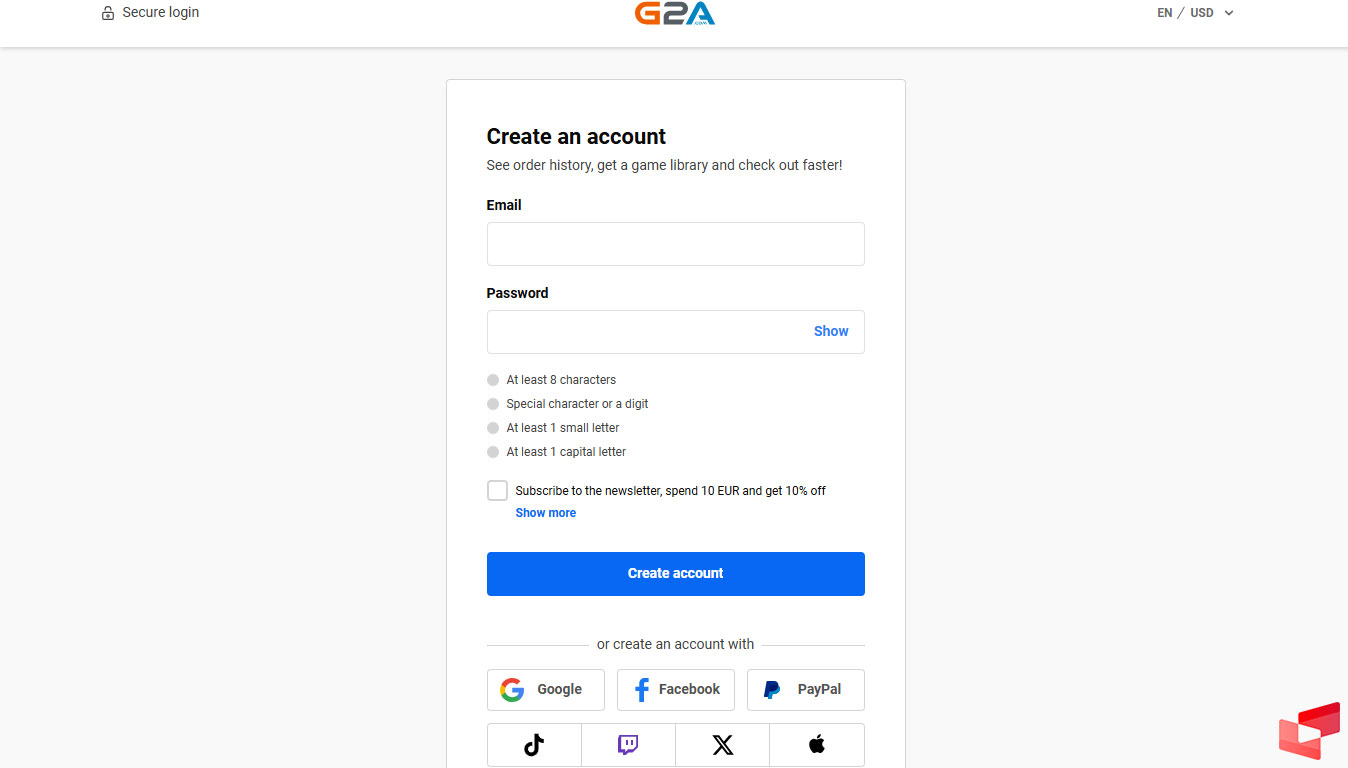Select the TikTok sign-up icon

(x=533, y=744)
